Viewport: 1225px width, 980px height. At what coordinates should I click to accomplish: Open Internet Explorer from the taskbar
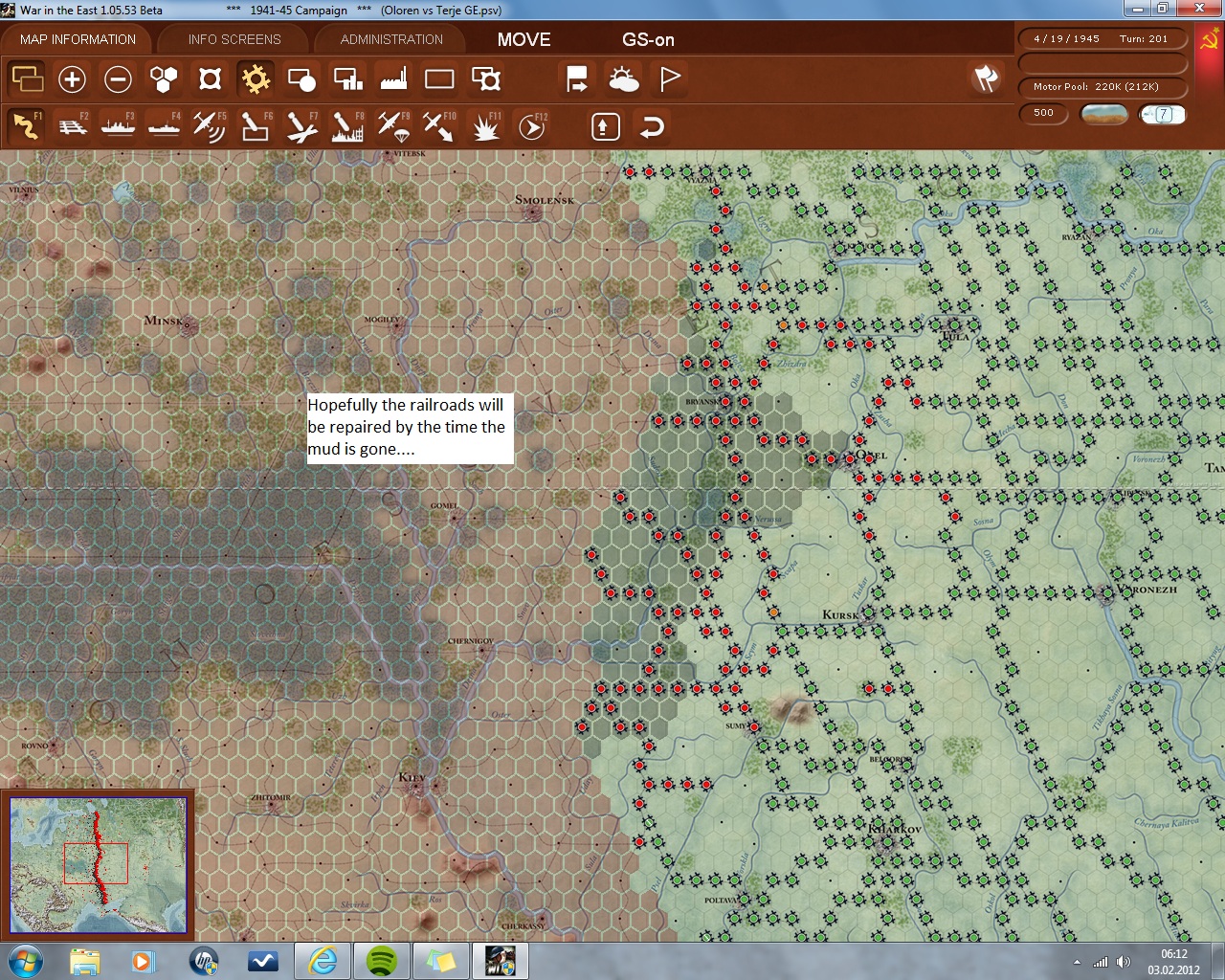(x=323, y=961)
